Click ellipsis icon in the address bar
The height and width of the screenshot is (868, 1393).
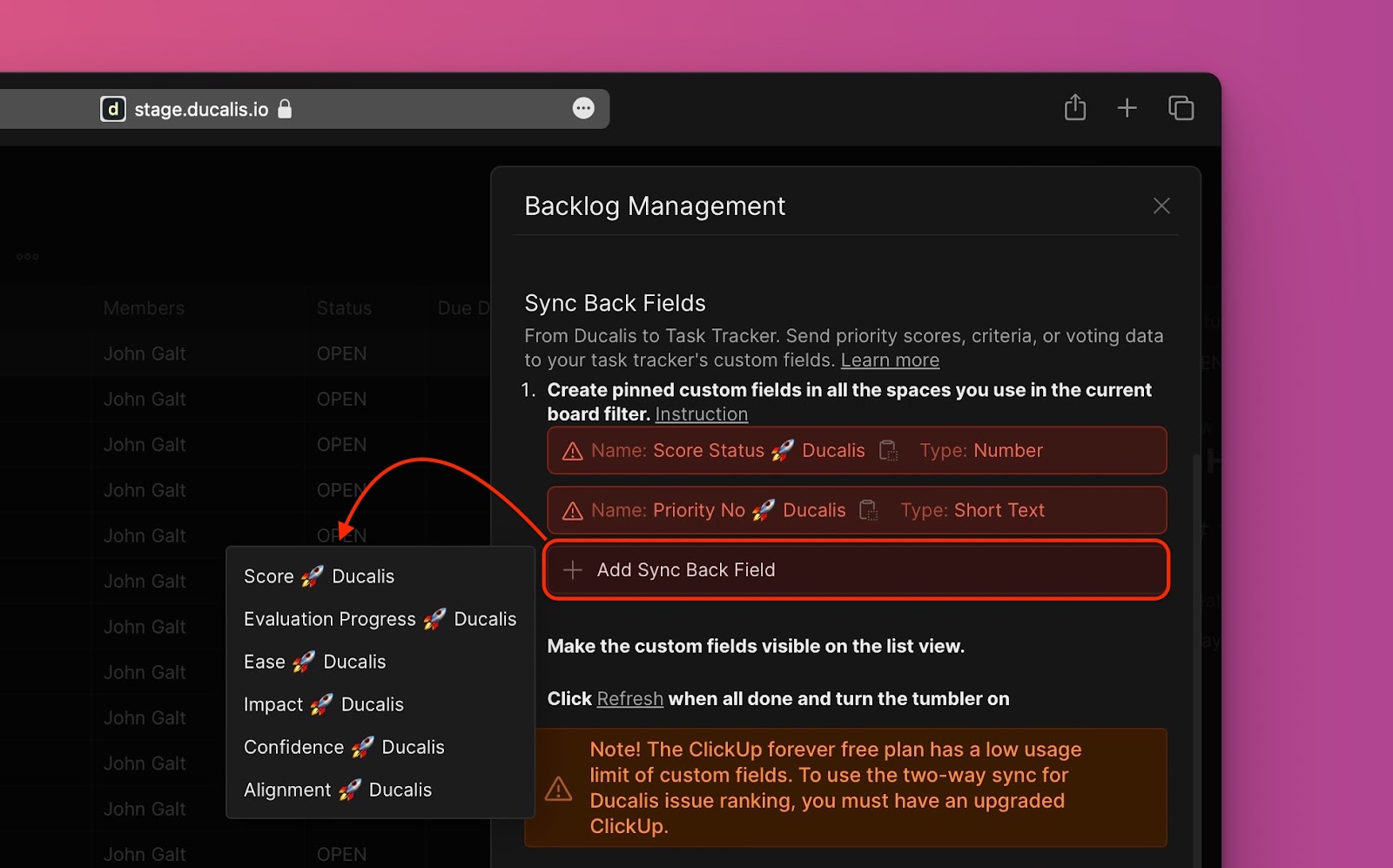[x=582, y=107]
